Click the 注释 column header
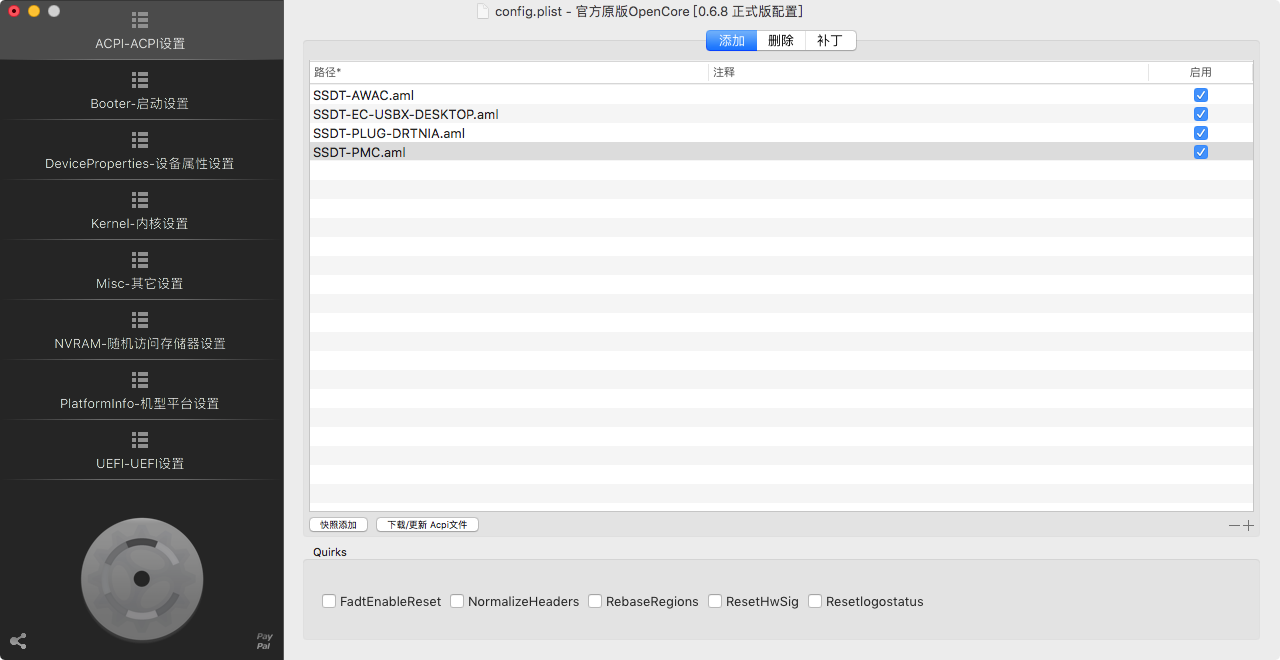1280x660 pixels. [x=929, y=72]
